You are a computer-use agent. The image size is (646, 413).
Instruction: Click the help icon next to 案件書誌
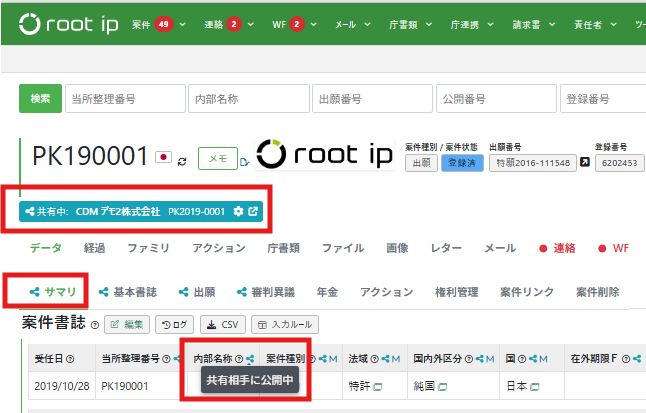pyautogui.click(x=95, y=325)
